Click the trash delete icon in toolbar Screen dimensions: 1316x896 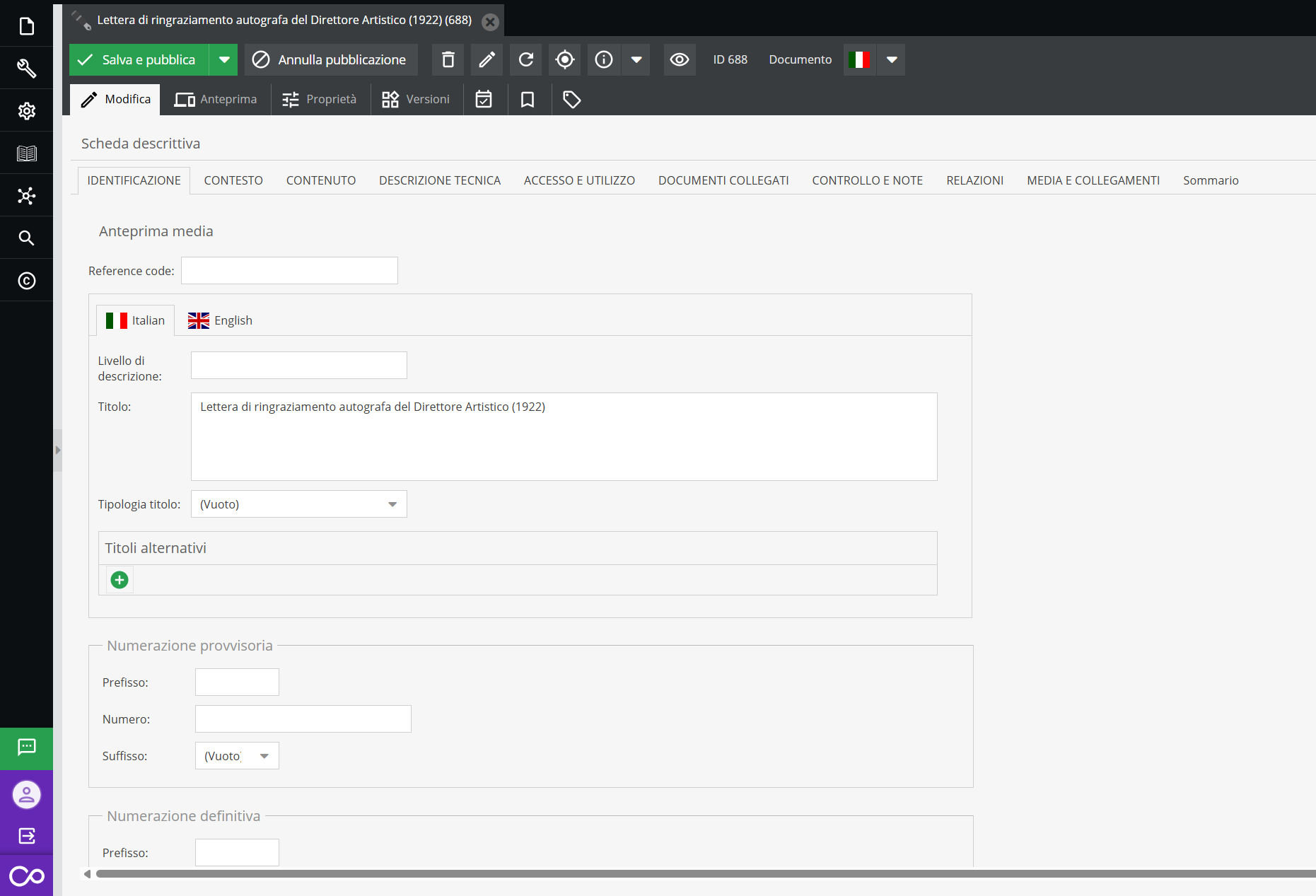[448, 60]
